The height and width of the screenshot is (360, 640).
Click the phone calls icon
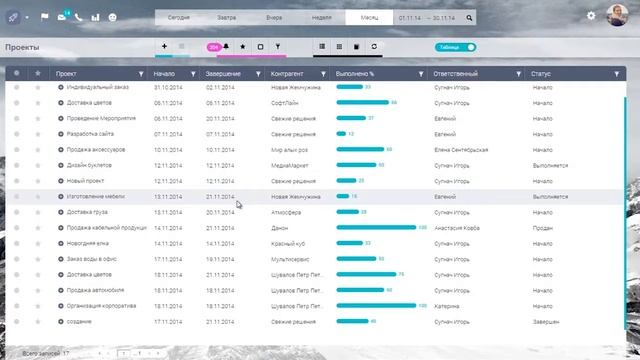coord(79,17)
